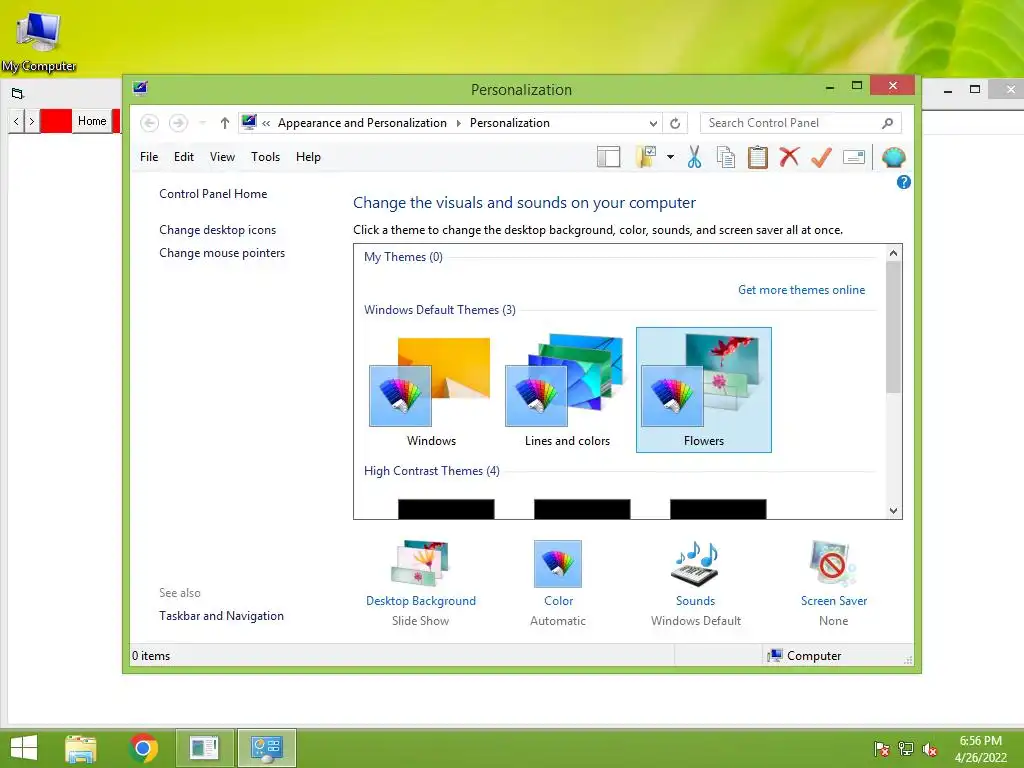Click the folder options toolbar icon
The image size is (1024, 768).
tap(646, 157)
